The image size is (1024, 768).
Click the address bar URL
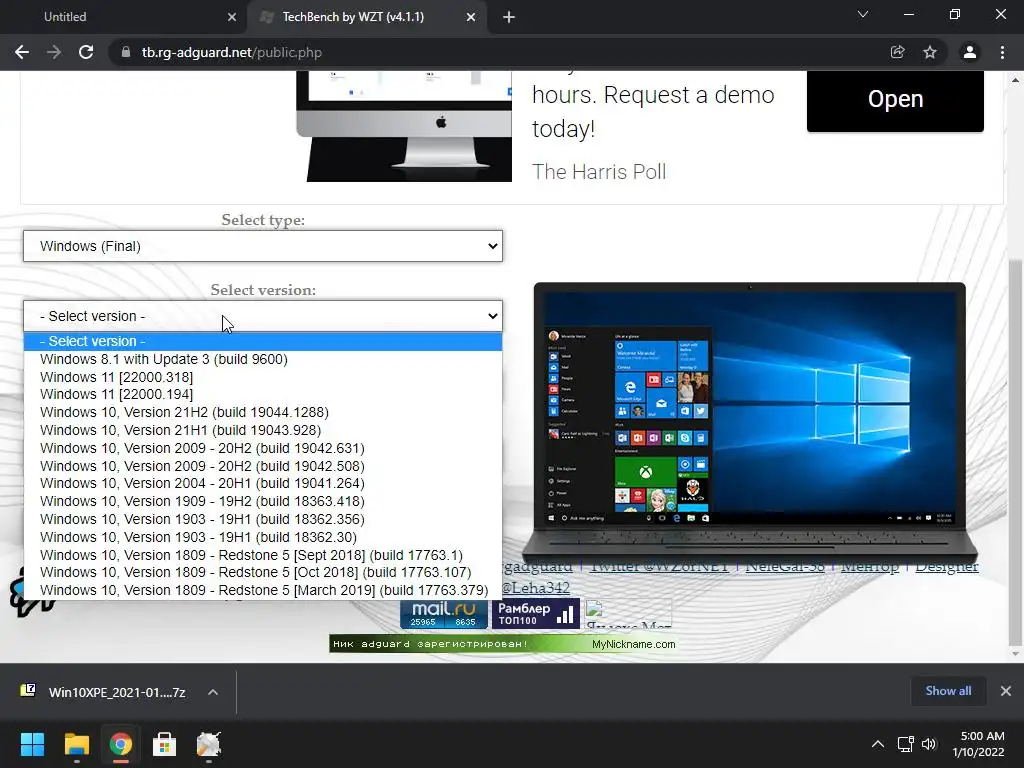click(232, 52)
